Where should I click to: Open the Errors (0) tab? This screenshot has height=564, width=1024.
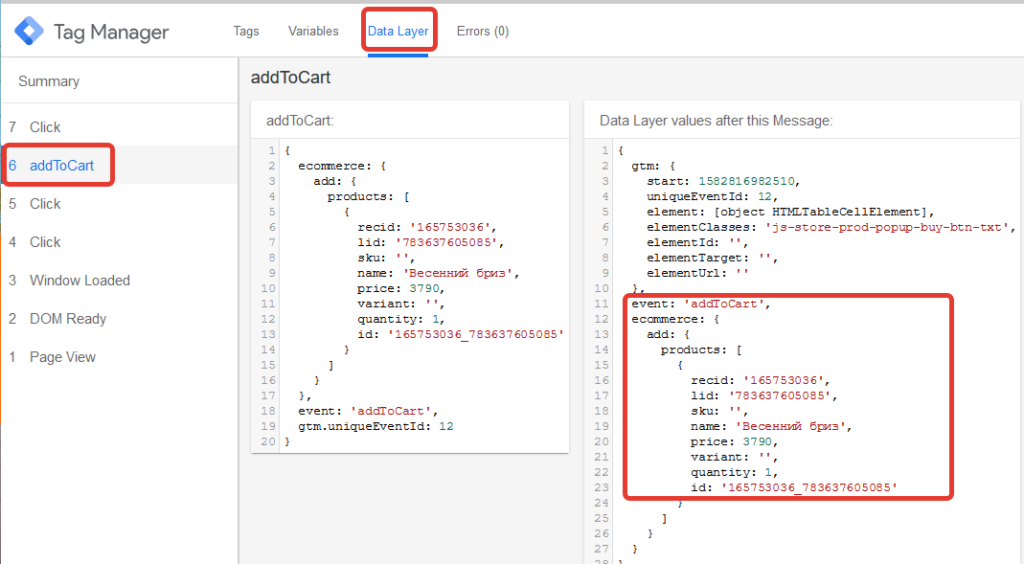483,31
